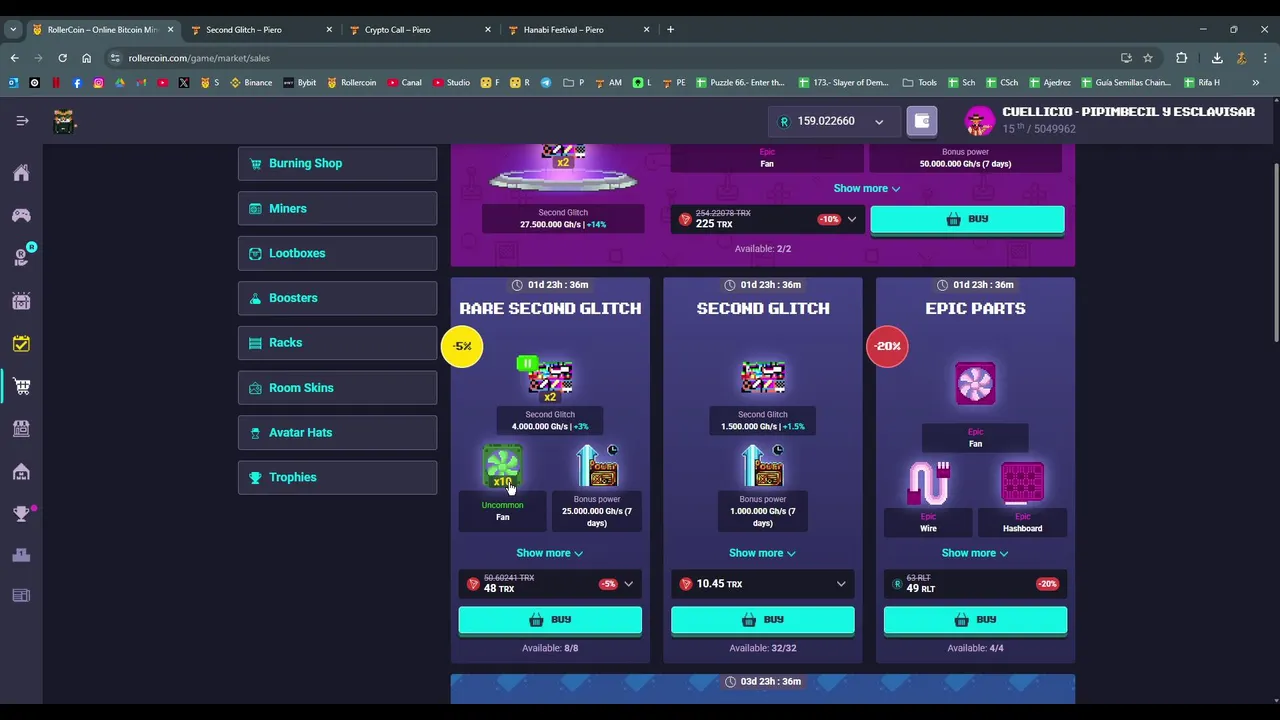Open the house-shaped icon below the store

click(21, 471)
